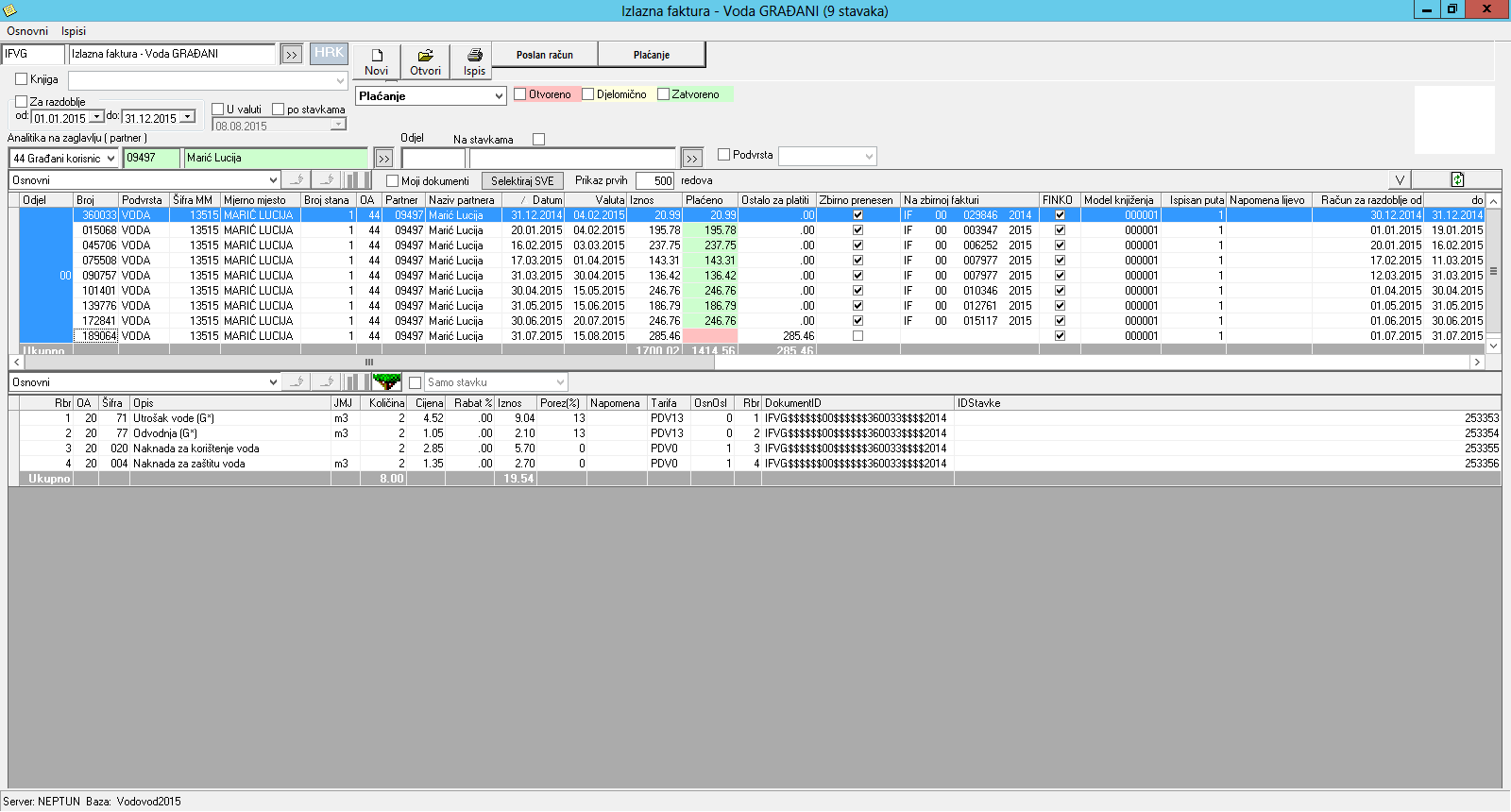Click the >> button beside Izlazna faktura field
The height and width of the screenshot is (812, 1511).
coord(291,55)
